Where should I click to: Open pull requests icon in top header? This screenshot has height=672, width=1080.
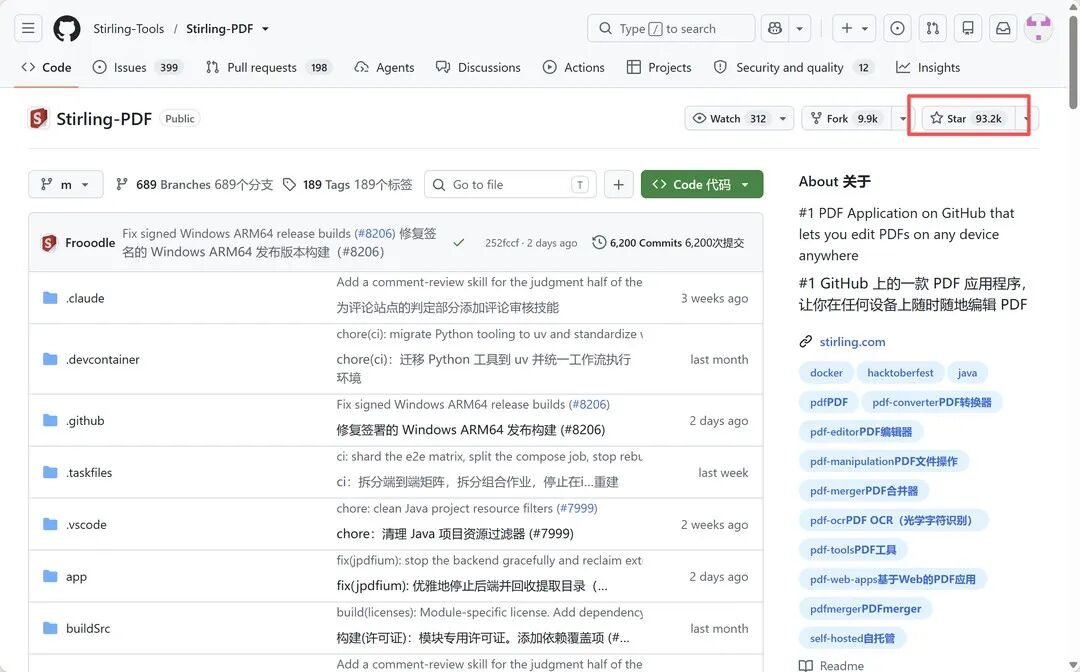click(933, 28)
